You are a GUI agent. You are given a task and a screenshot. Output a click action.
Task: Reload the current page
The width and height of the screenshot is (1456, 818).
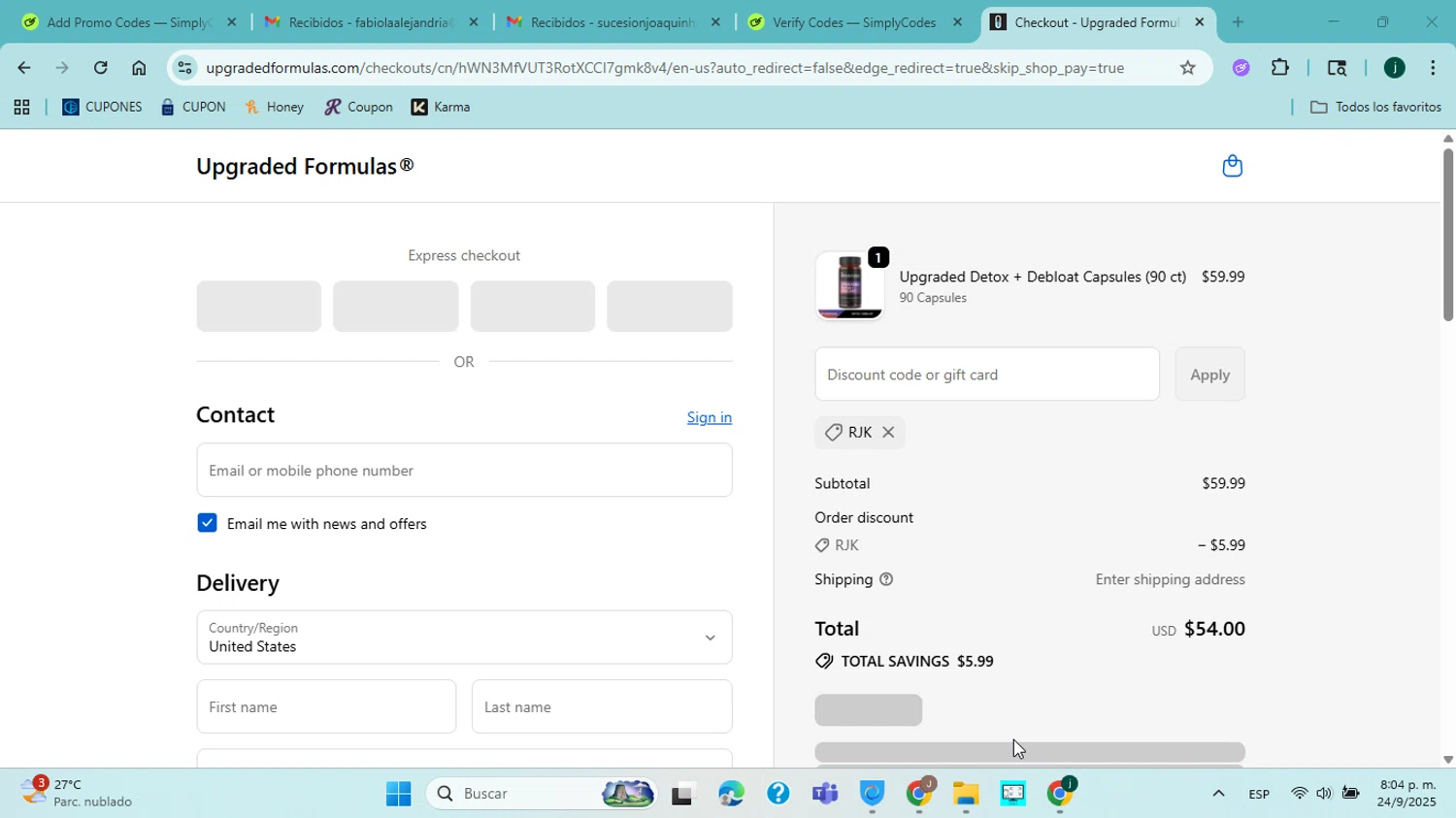click(100, 68)
